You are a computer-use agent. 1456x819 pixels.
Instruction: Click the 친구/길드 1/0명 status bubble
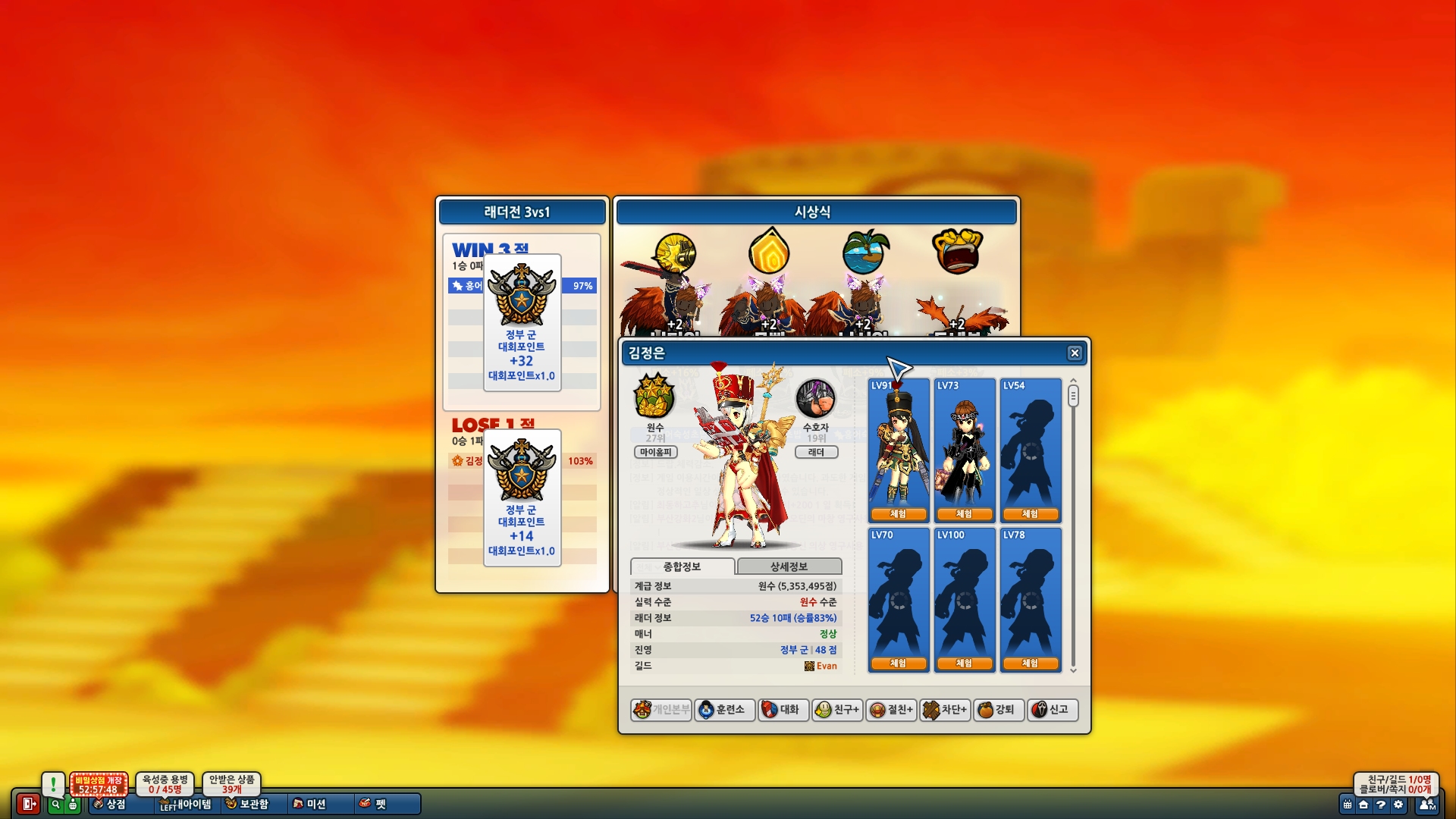coord(1396,784)
